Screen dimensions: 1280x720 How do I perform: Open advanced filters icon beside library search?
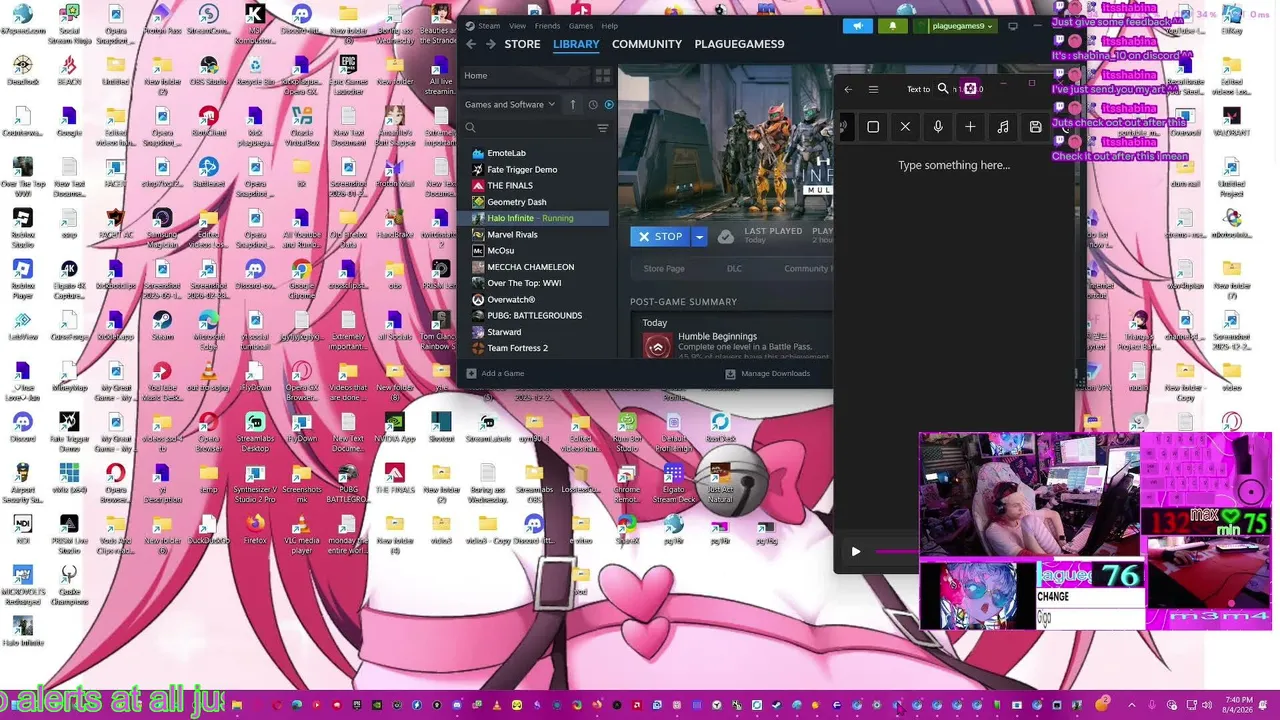602,128
